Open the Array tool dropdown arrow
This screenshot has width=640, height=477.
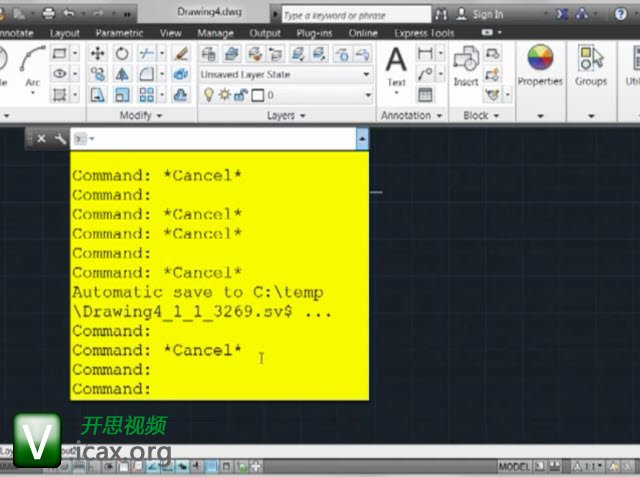tap(162, 95)
